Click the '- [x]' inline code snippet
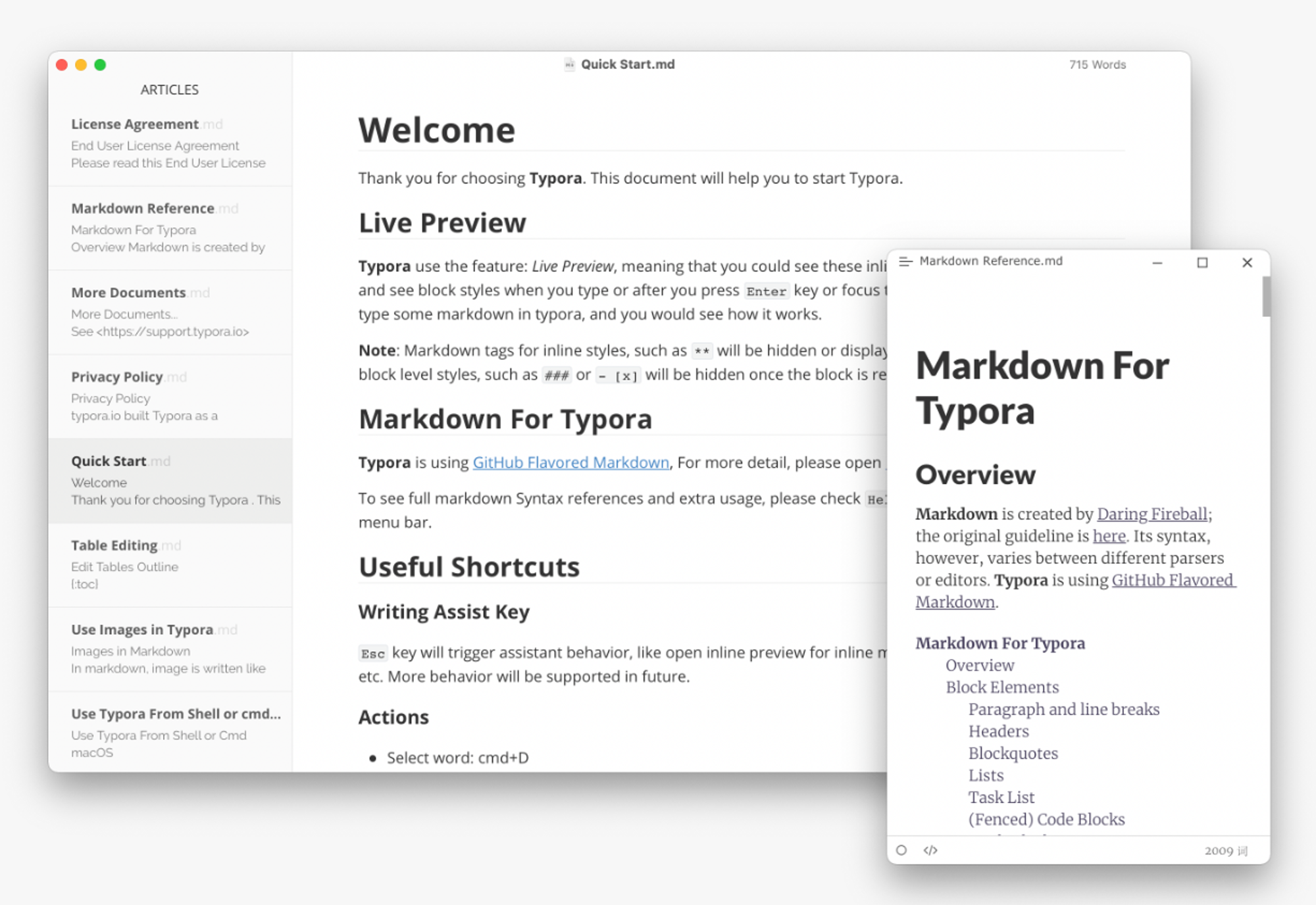 click(x=618, y=376)
